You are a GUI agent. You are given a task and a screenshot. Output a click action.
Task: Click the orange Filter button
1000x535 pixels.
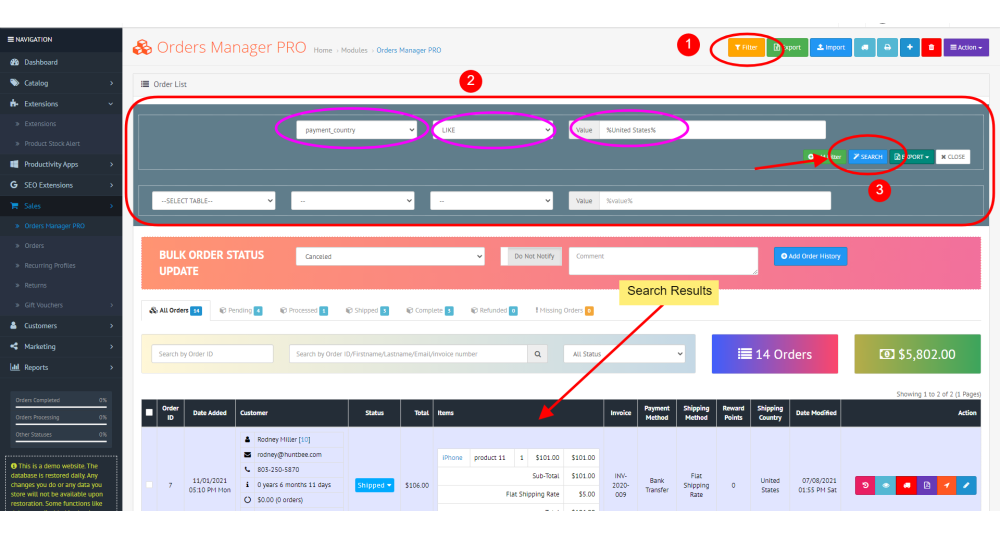(746, 47)
